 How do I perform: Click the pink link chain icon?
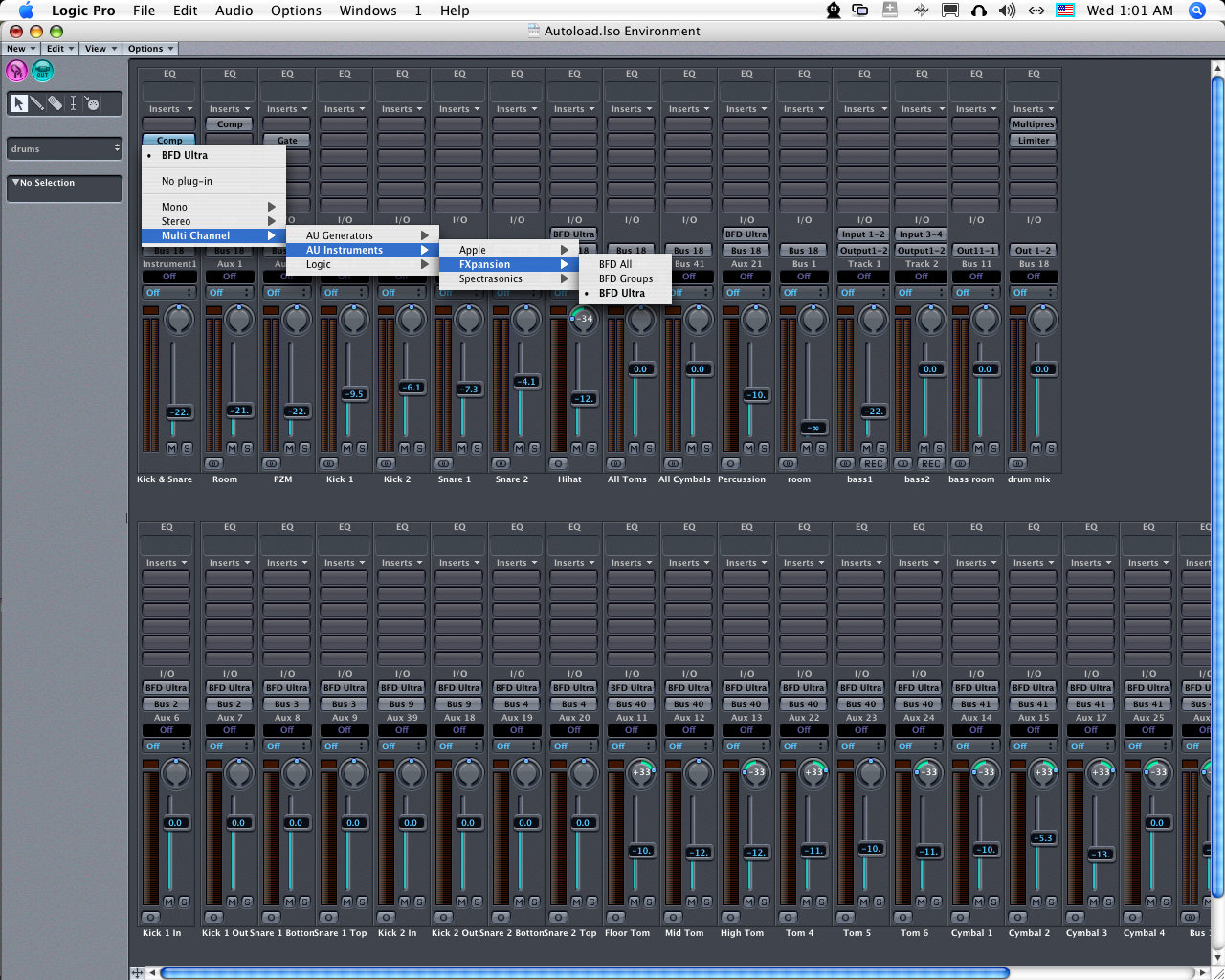(x=16, y=71)
